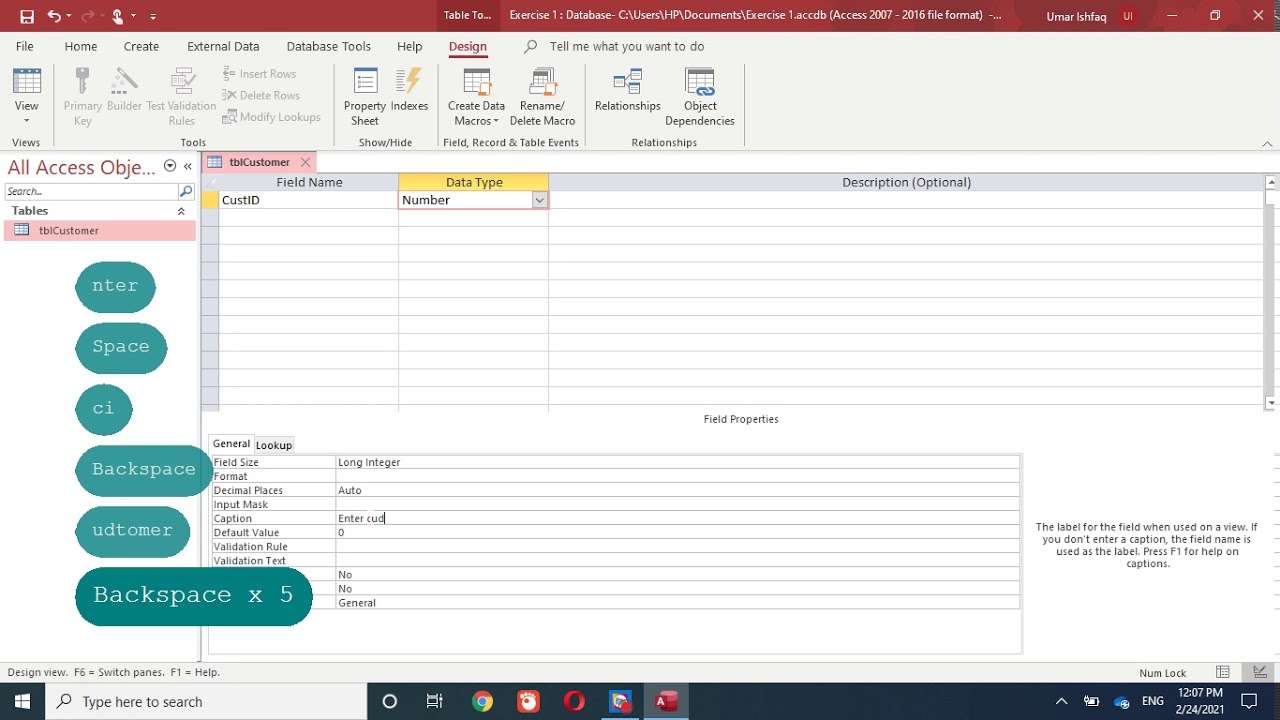Open the All Access Objects dropdown menu

169,167
